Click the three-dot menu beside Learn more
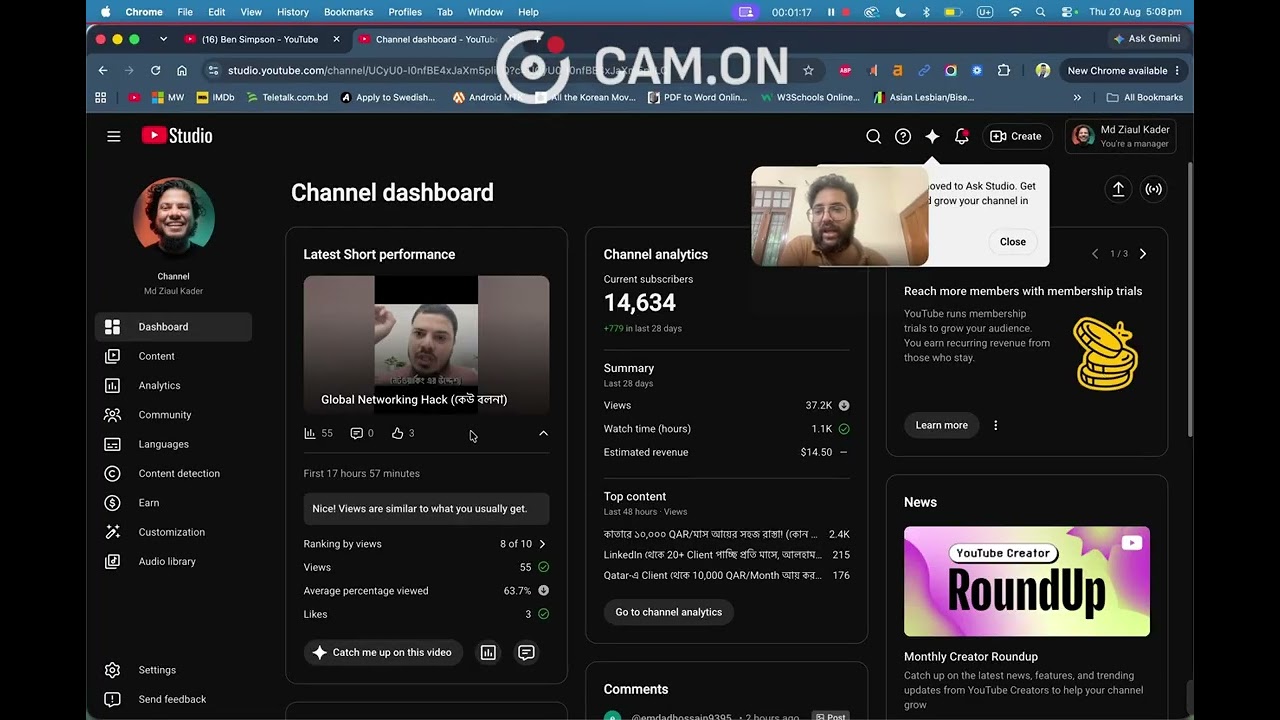The width and height of the screenshot is (1280, 720). pyautogui.click(x=995, y=425)
